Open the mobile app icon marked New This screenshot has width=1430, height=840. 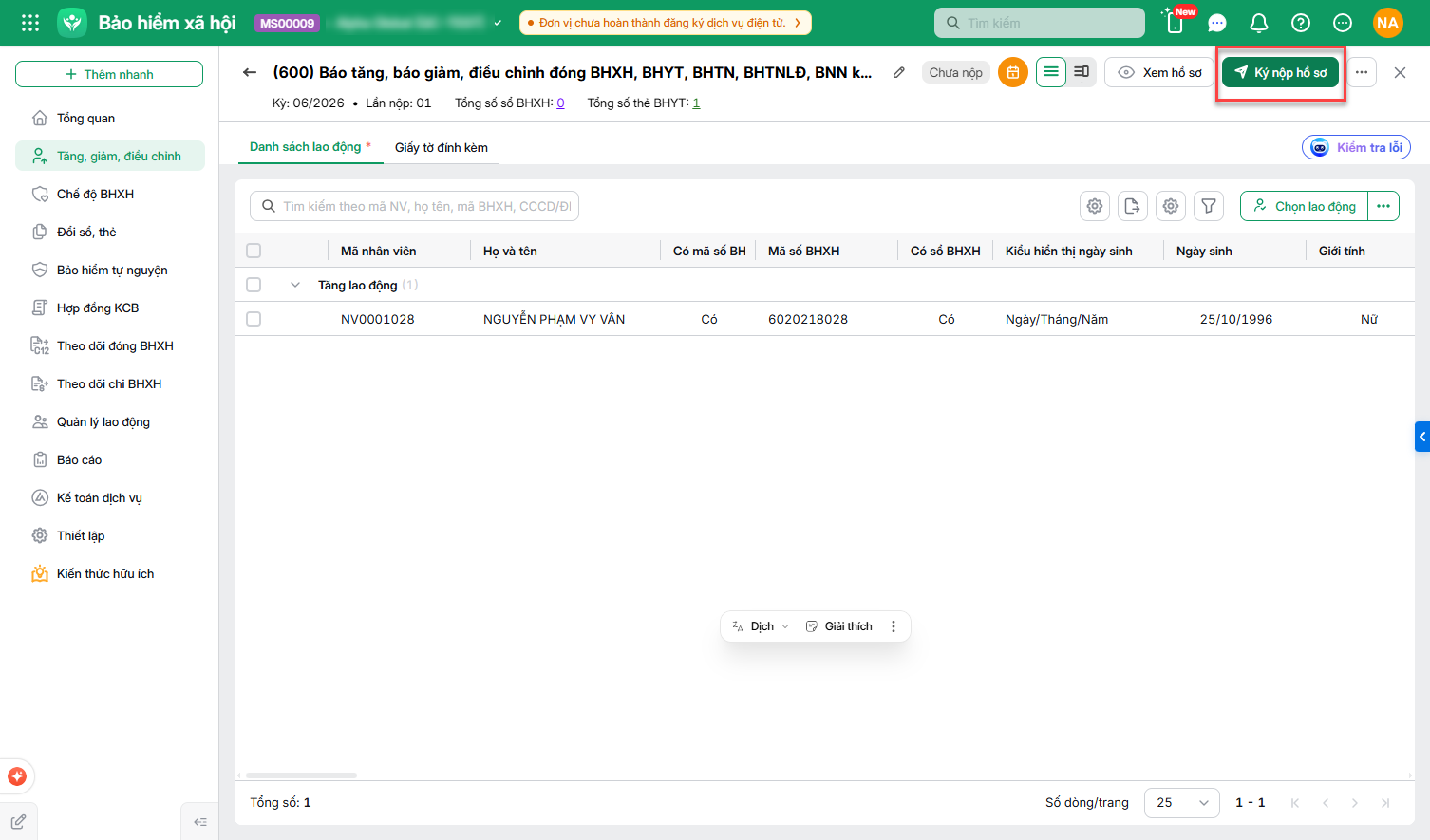[1175, 22]
